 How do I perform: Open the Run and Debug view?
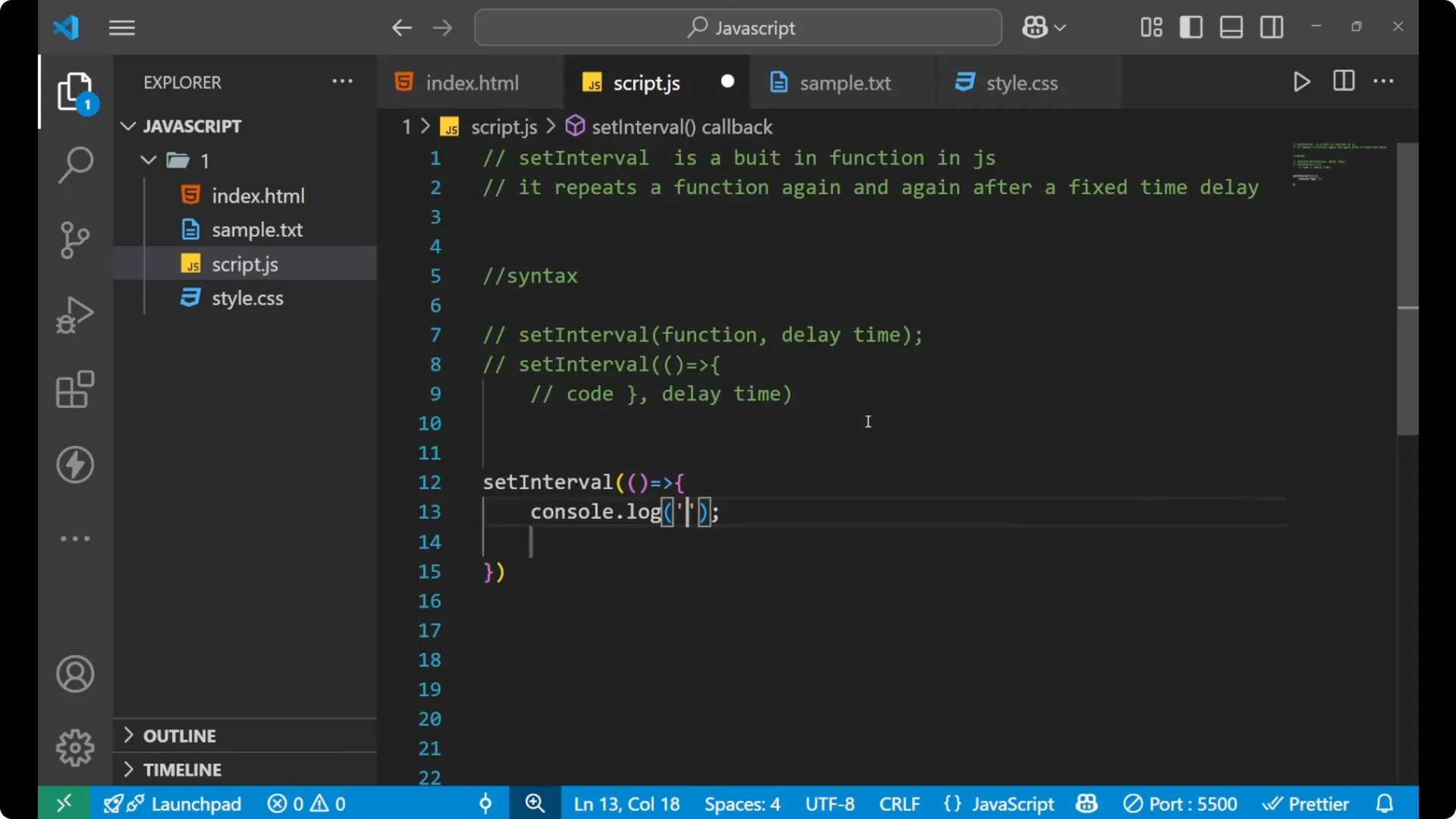click(x=75, y=314)
